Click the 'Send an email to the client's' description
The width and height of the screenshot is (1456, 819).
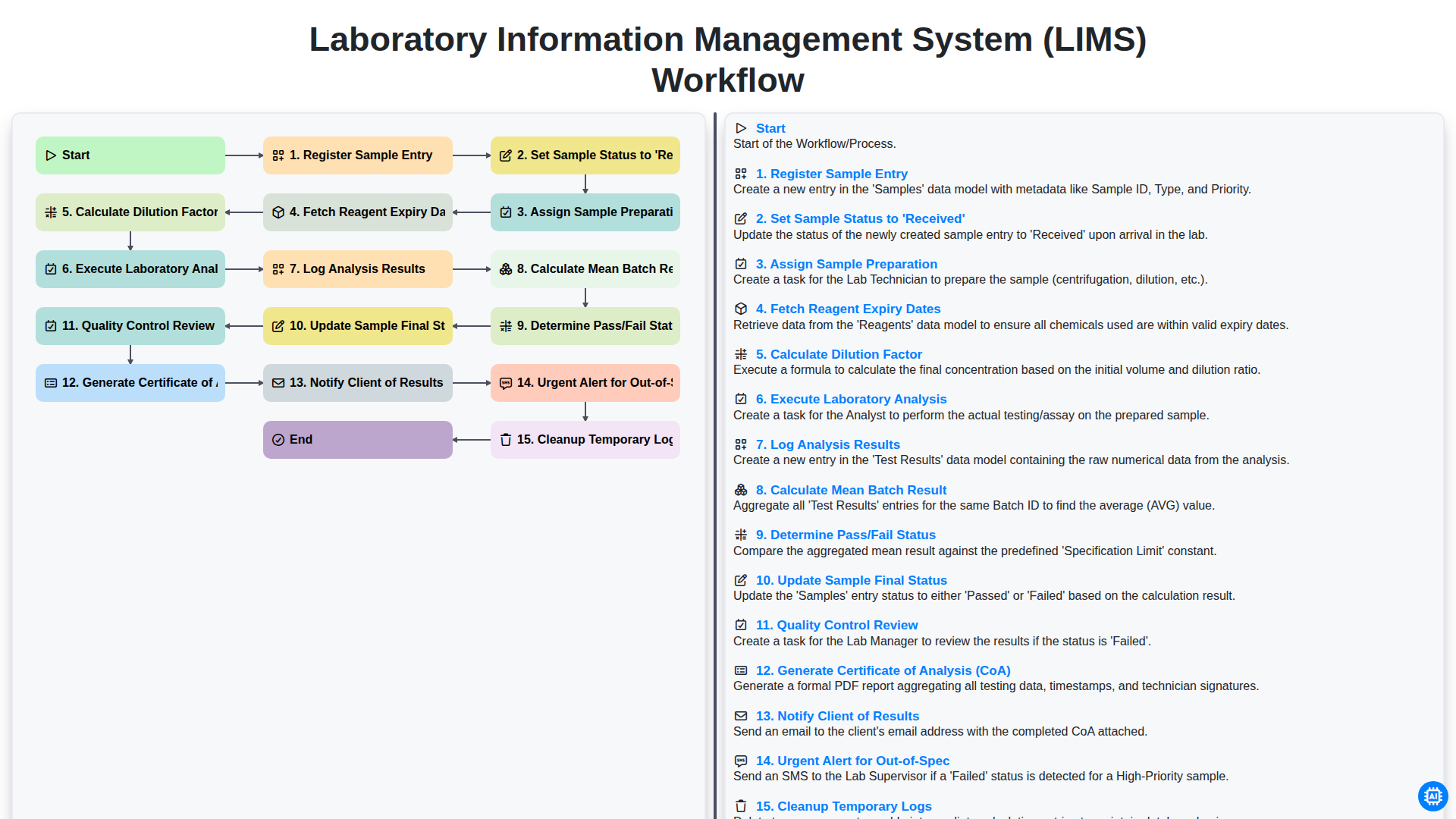[x=940, y=732]
